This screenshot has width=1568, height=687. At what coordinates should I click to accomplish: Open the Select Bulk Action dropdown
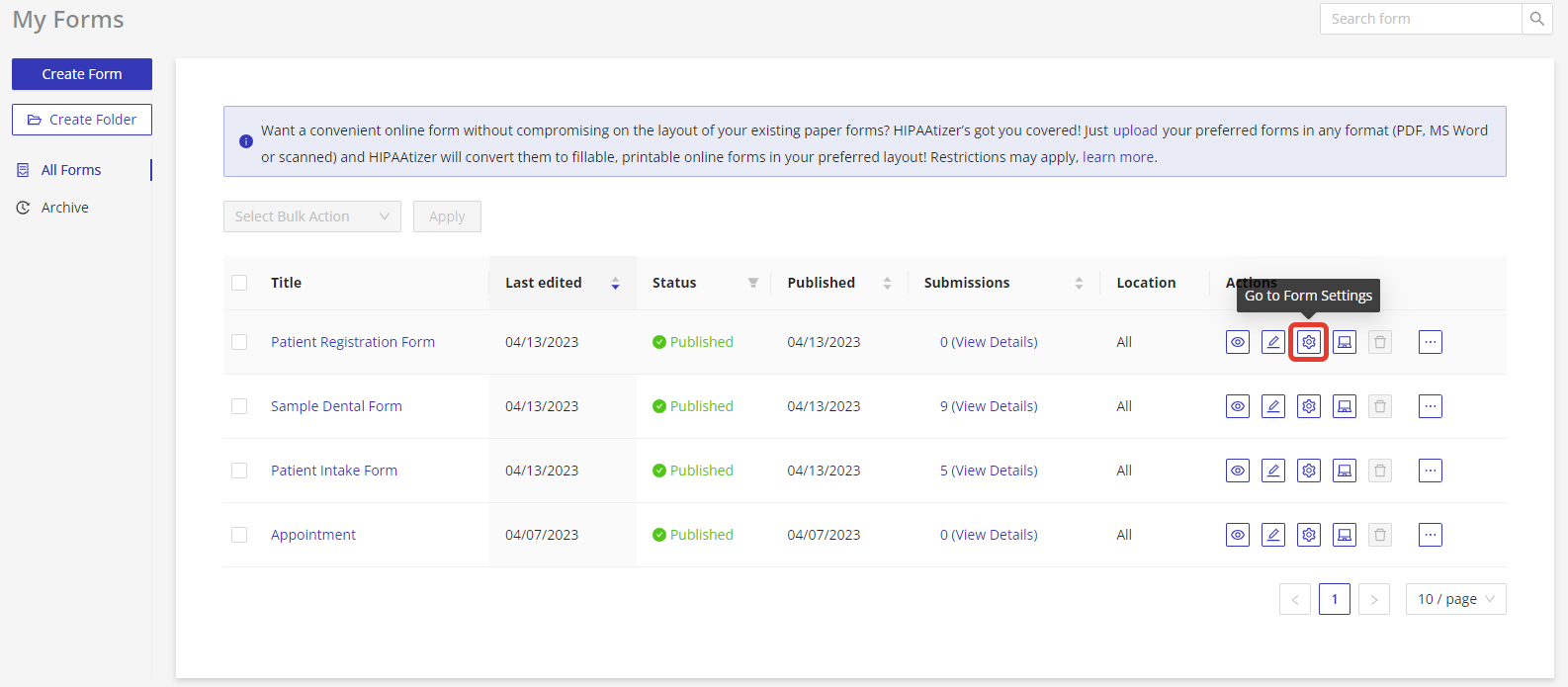pyautogui.click(x=311, y=216)
